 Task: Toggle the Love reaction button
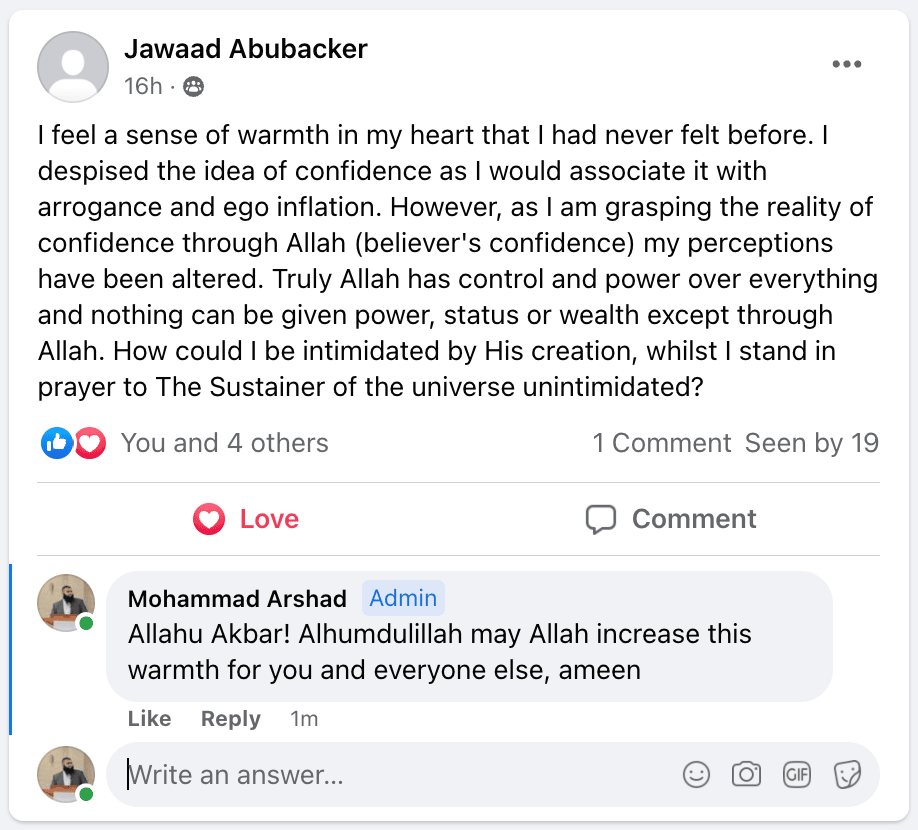coord(246,519)
